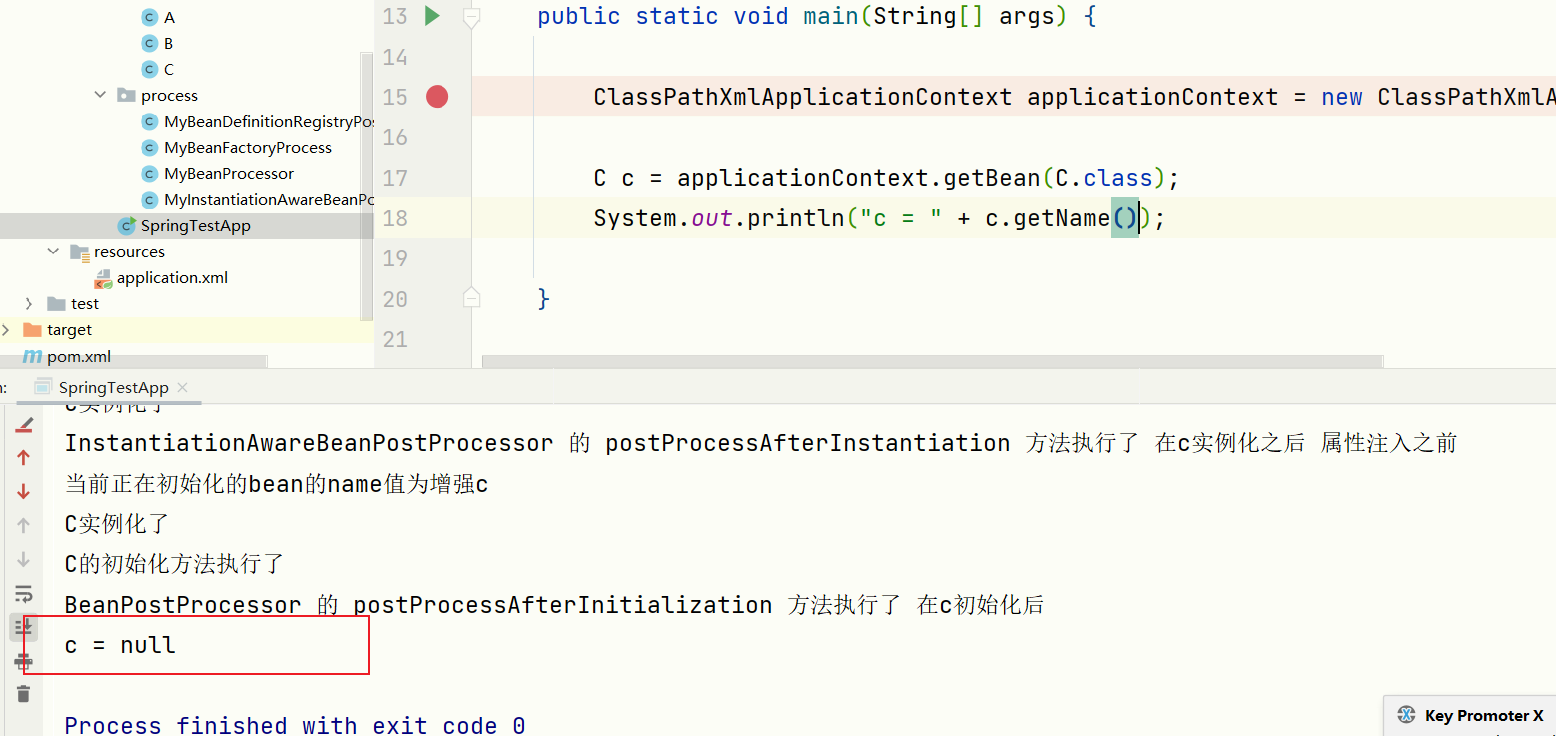This screenshot has height=736, width=1556.
Task: Remove the breakpoint on line 15
Action: 437,97
